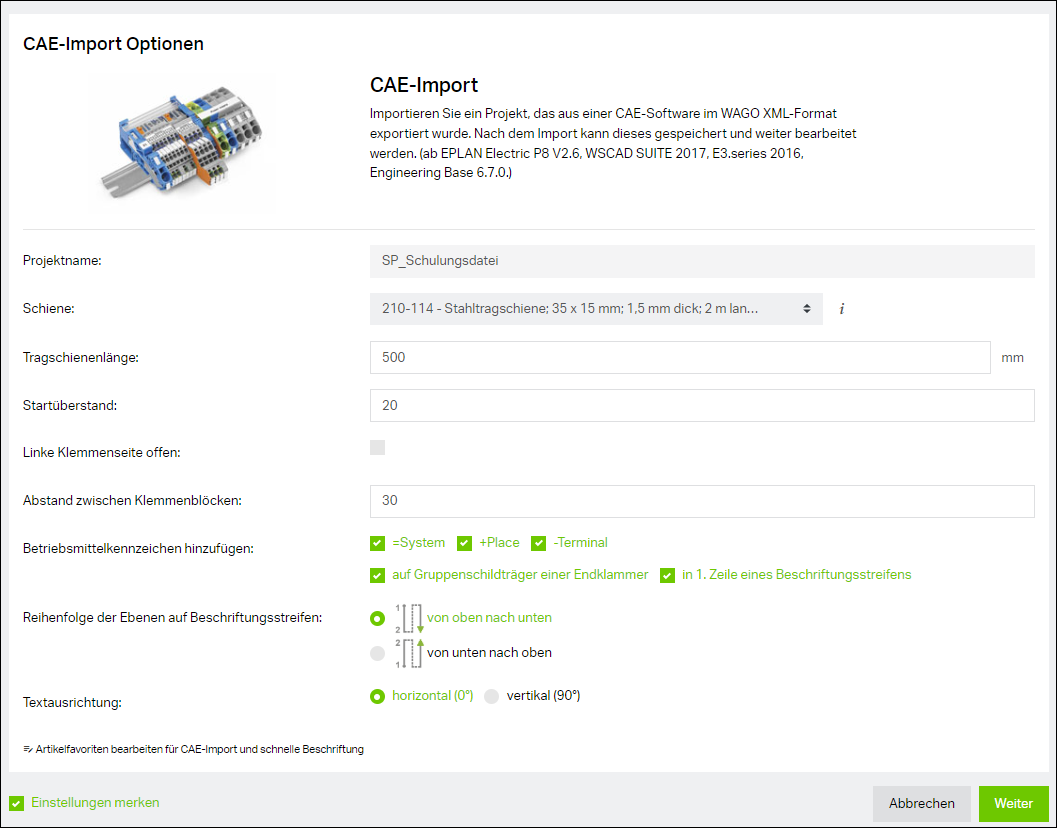The width and height of the screenshot is (1057, 828).
Task: Open Artikelfavoriten bearbeiten für CAE-Import link
Action: tap(200, 748)
